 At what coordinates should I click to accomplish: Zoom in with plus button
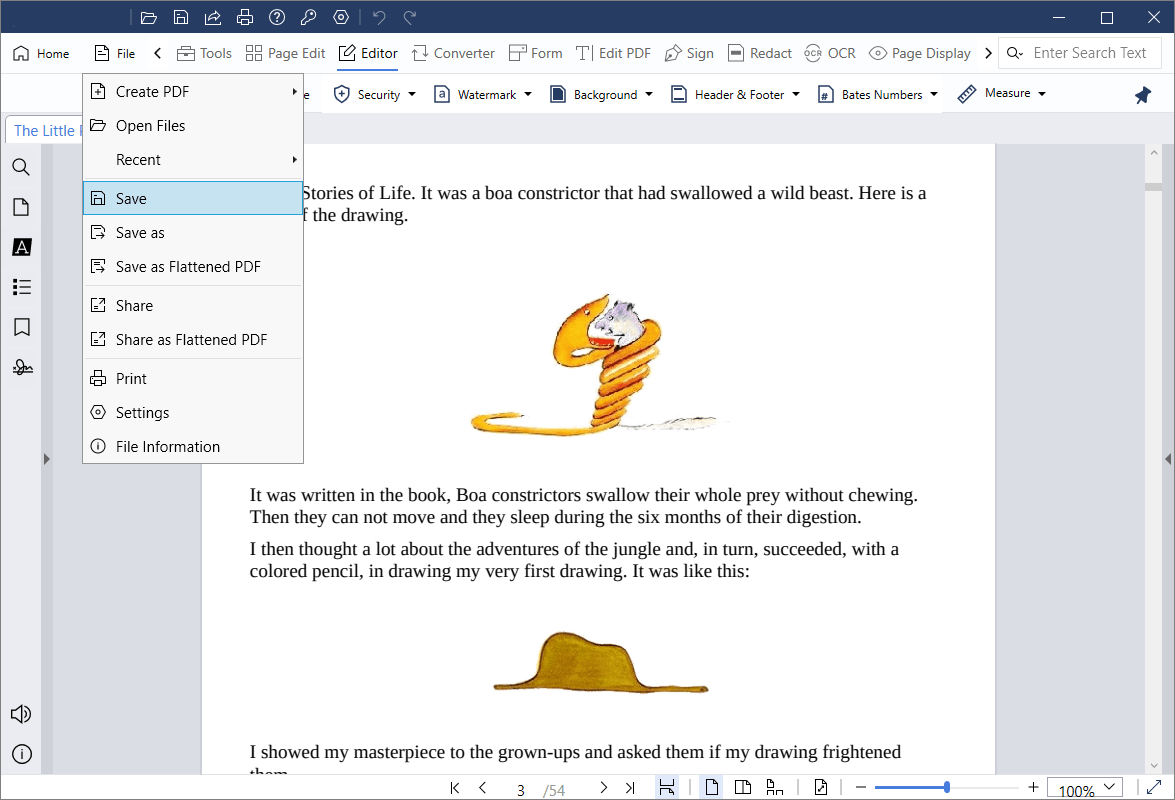coord(1033,787)
